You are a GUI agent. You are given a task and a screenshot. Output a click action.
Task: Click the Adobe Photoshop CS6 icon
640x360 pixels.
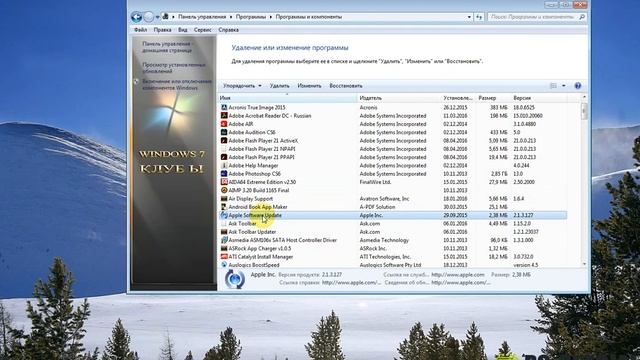point(224,173)
